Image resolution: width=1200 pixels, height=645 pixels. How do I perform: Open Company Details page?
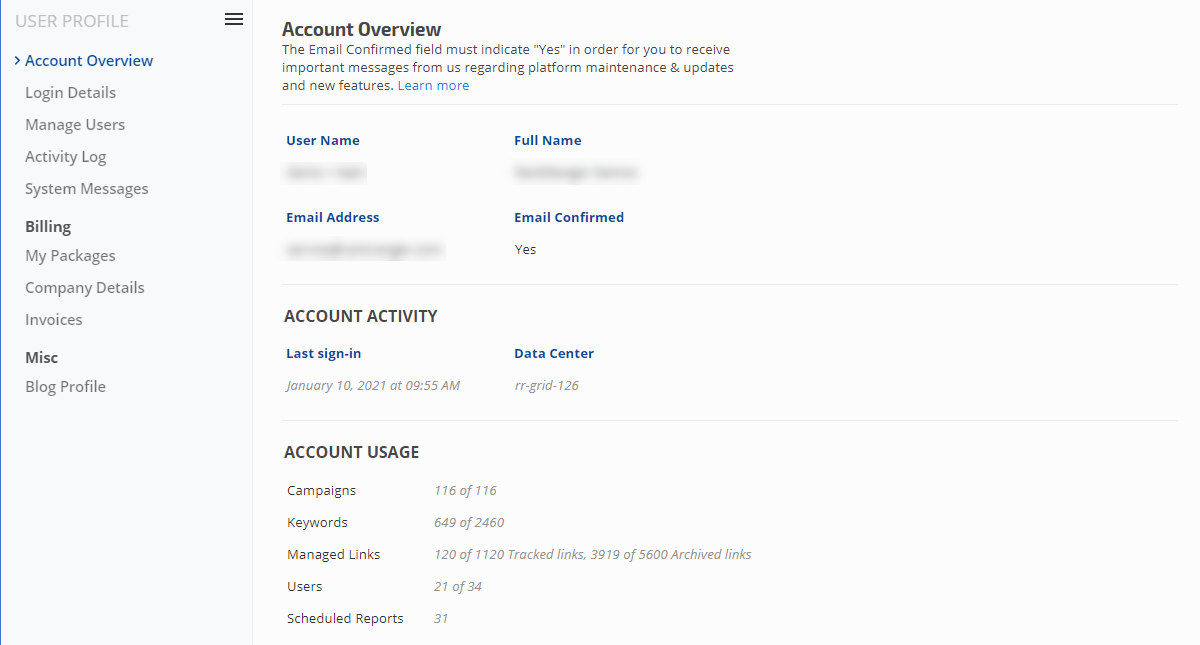click(x=84, y=288)
